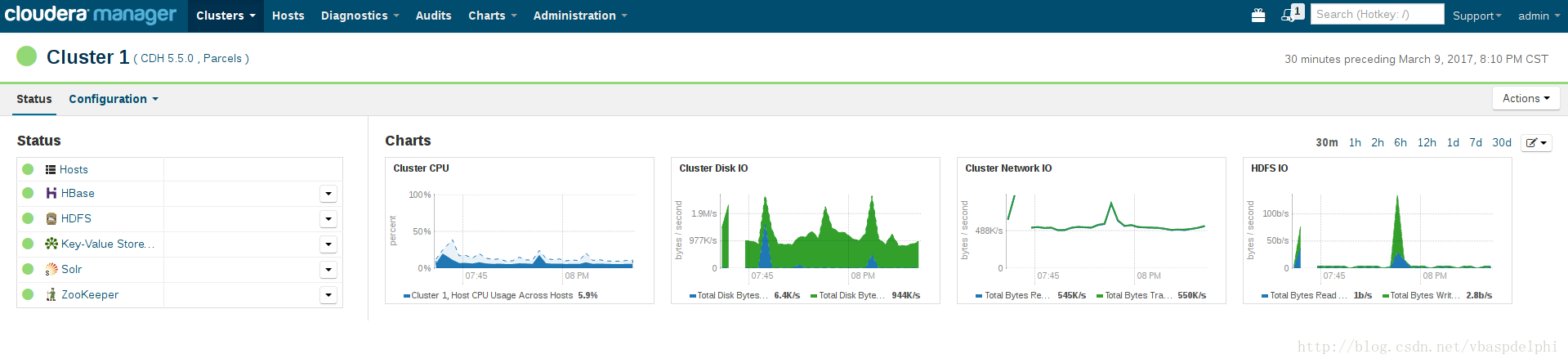Open the Audits page
Screen dimensions: 1568x363
433,16
